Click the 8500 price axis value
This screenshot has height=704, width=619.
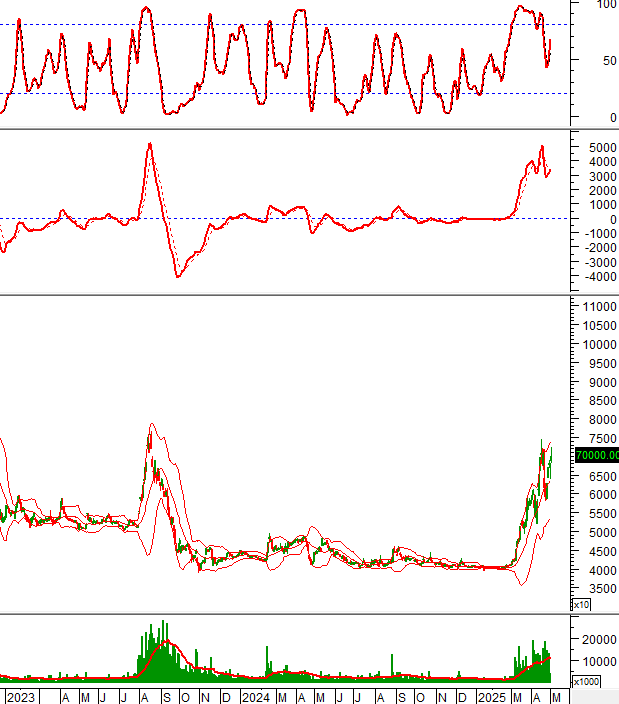(602, 400)
